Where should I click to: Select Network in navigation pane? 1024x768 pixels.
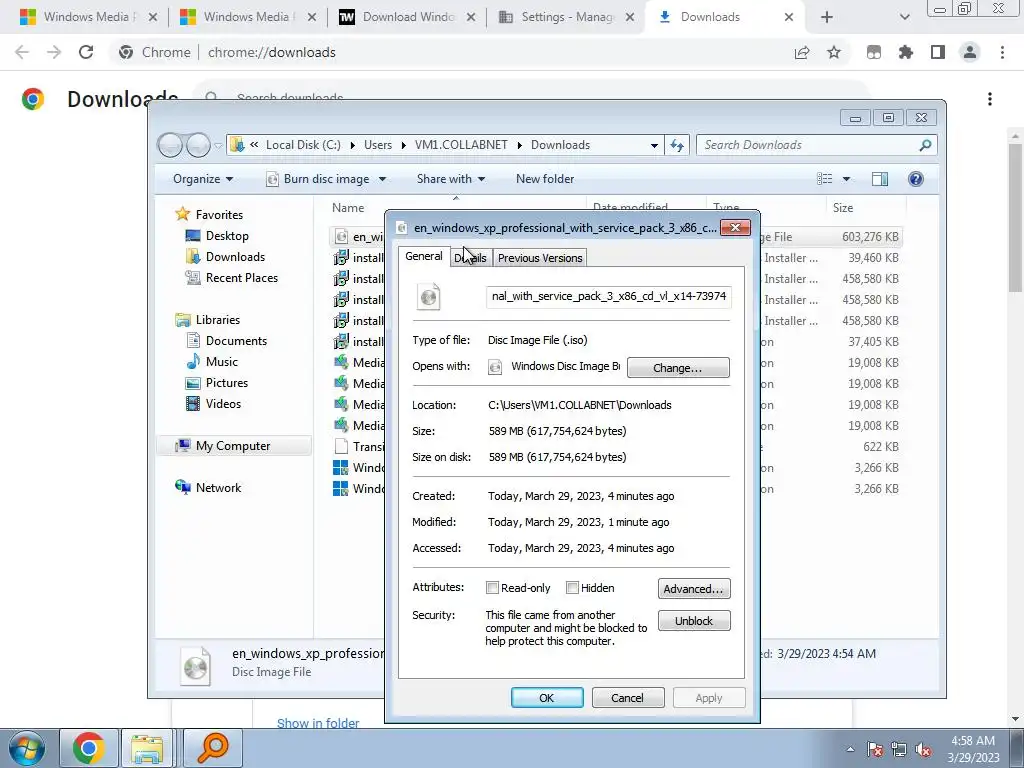(218, 488)
